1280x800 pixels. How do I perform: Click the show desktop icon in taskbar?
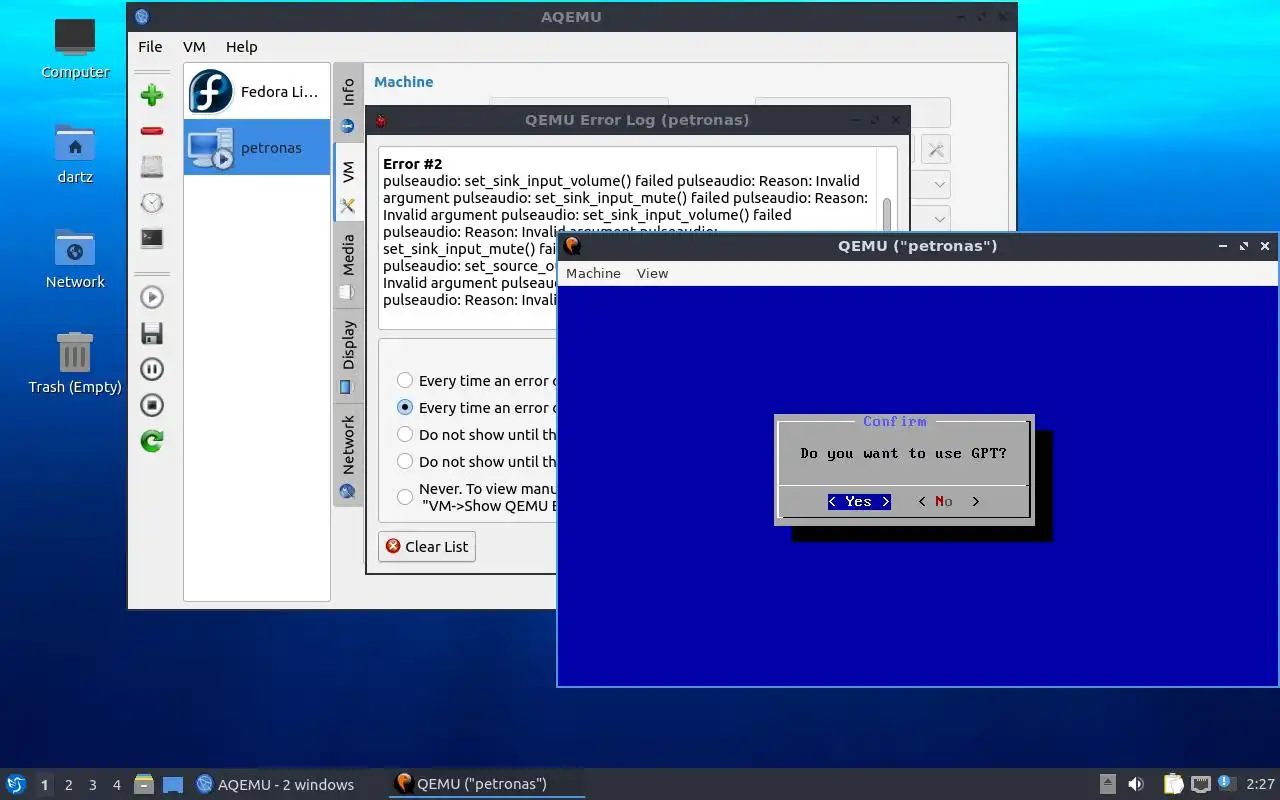pos(173,784)
